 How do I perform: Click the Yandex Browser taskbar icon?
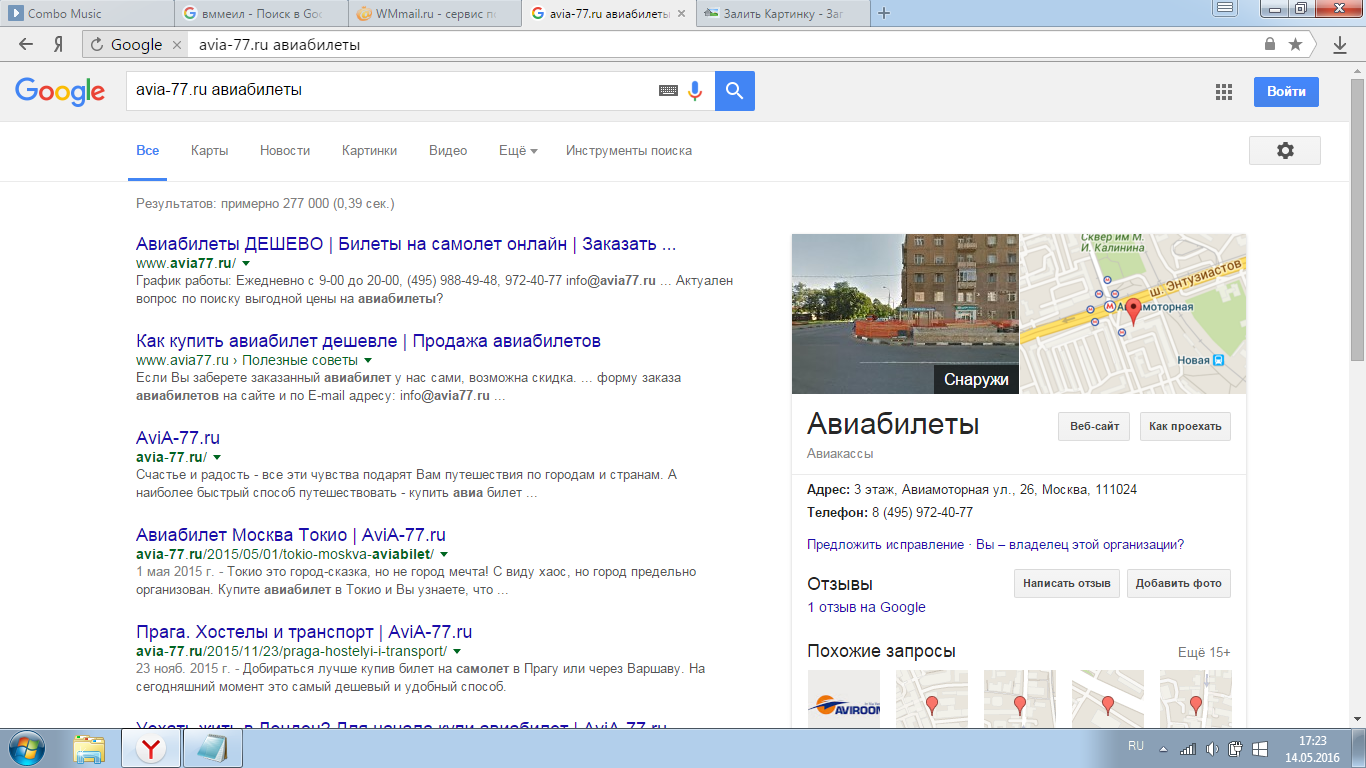point(151,748)
